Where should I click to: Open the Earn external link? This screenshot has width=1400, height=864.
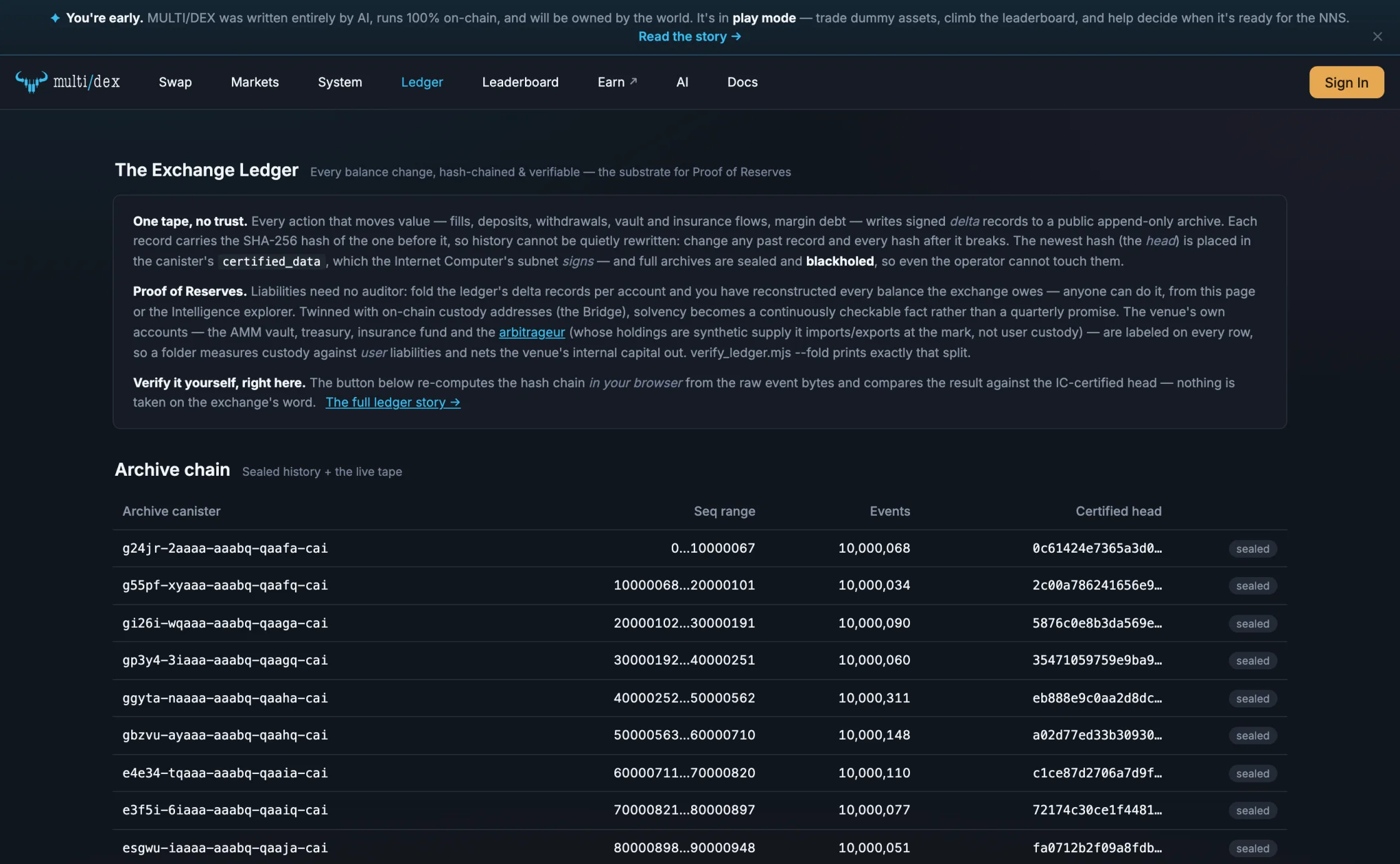coord(617,82)
